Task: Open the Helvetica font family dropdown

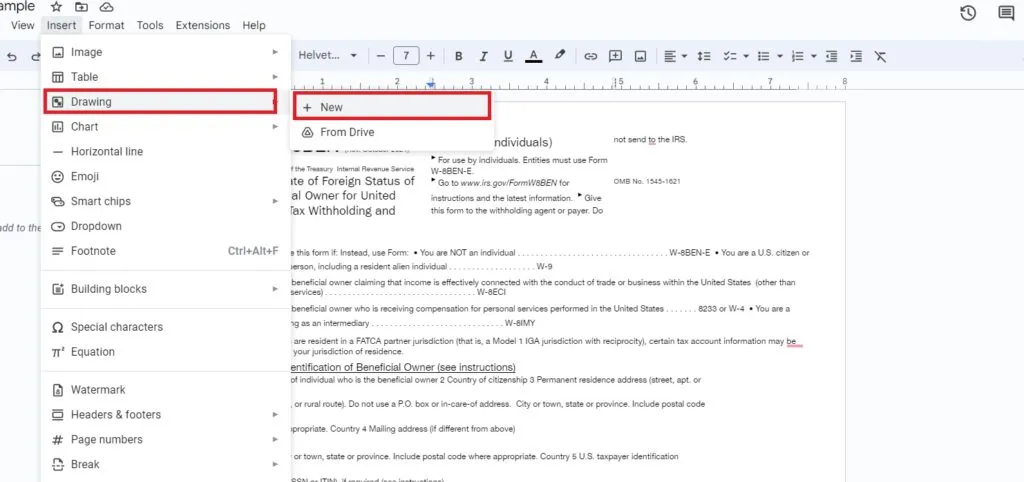Action: (x=328, y=56)
